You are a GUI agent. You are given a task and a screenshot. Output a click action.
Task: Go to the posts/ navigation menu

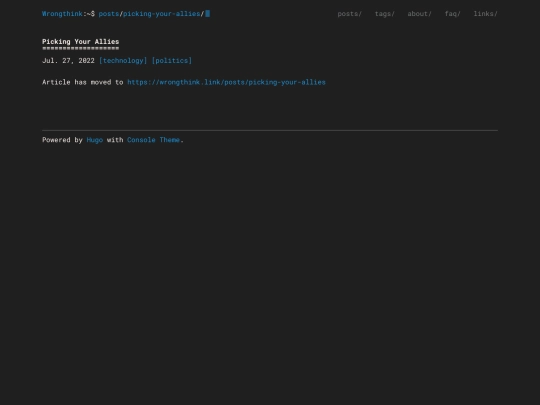(350, 14)
